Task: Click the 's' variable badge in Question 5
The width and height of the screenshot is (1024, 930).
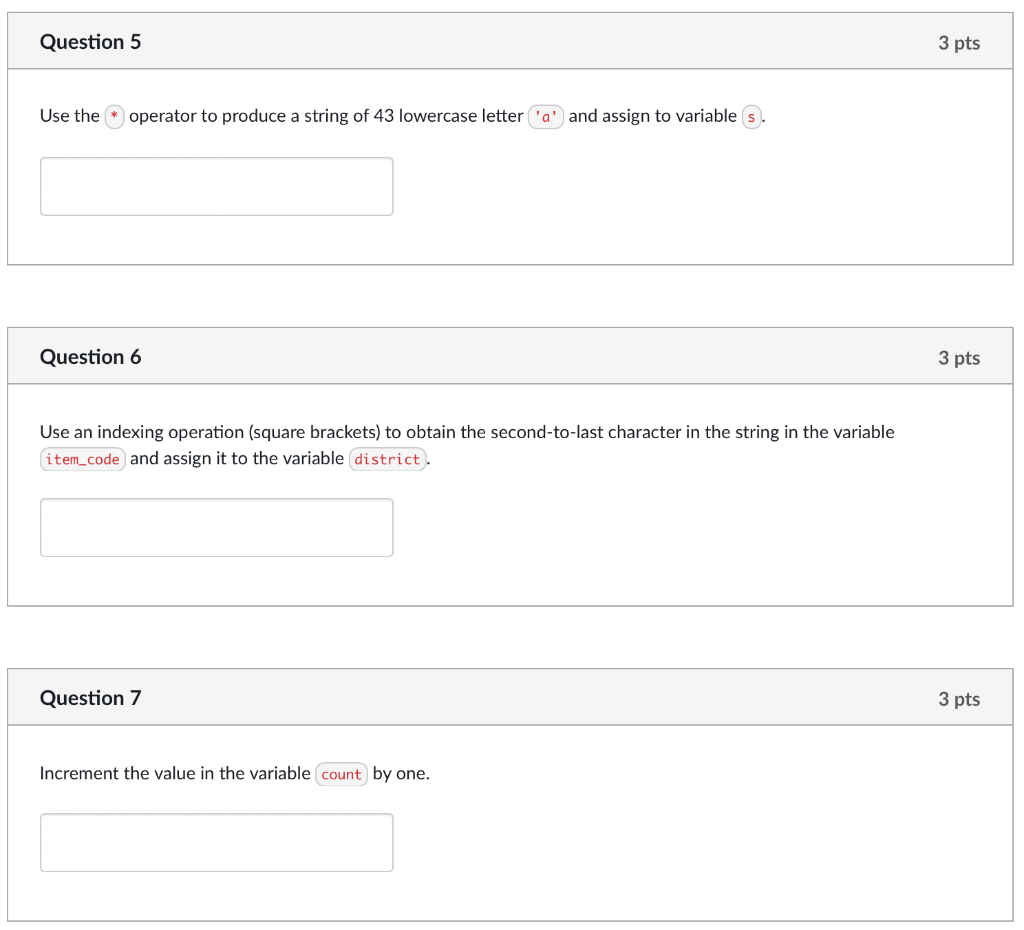Action: [x=750, y=116]
